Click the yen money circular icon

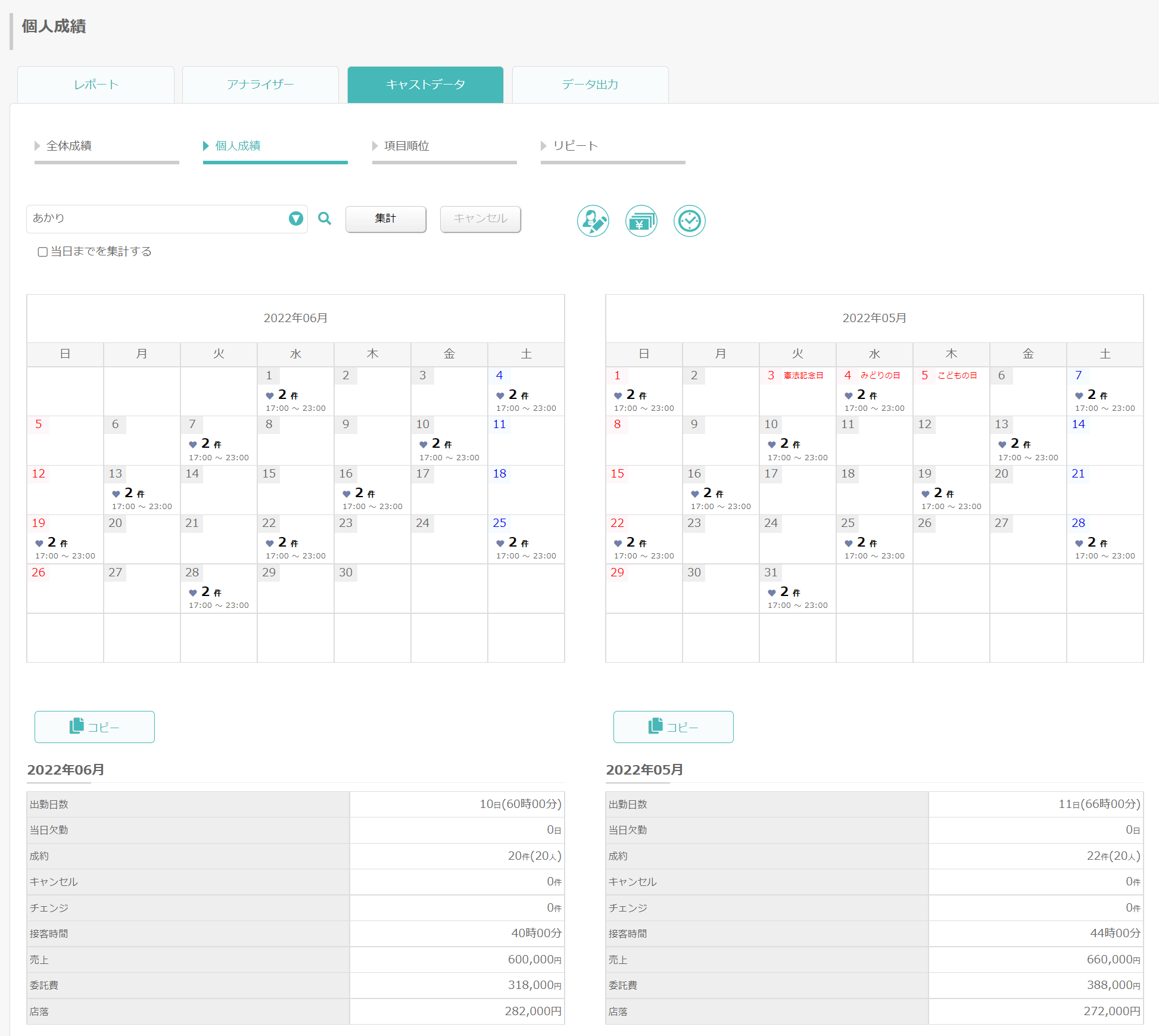click(x=641, y=221)
